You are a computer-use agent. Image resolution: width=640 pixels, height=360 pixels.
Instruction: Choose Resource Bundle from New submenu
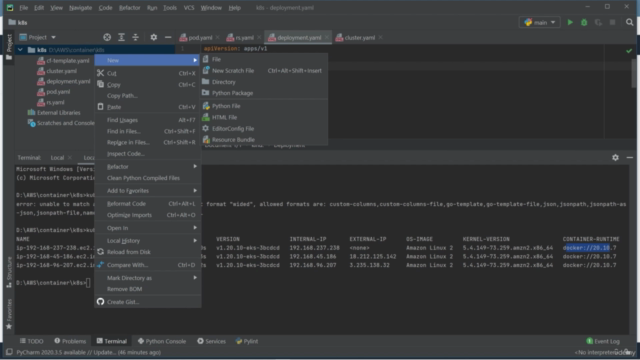point(264,140)
